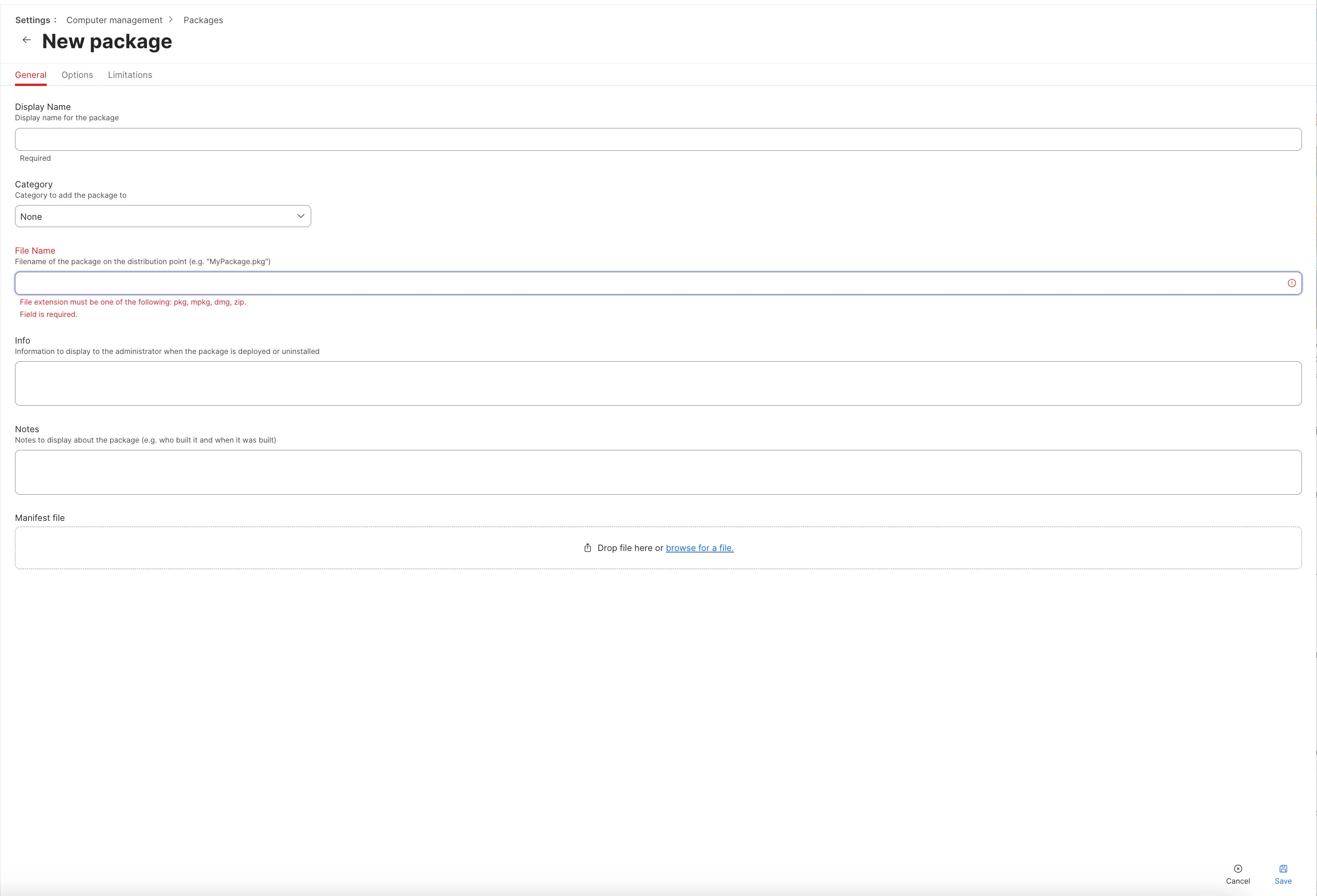
Task: Focus the File Name input field
Action: (658, 283)
